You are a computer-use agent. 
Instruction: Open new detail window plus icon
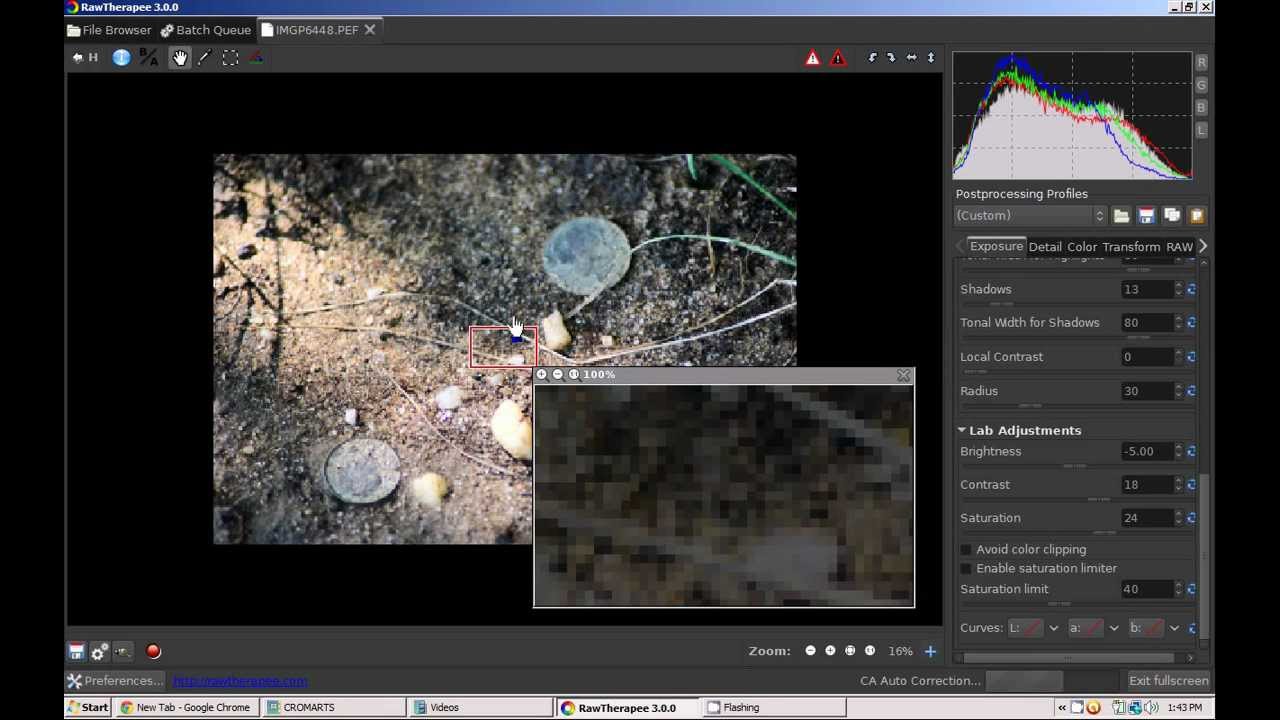(x=930, y=652)
